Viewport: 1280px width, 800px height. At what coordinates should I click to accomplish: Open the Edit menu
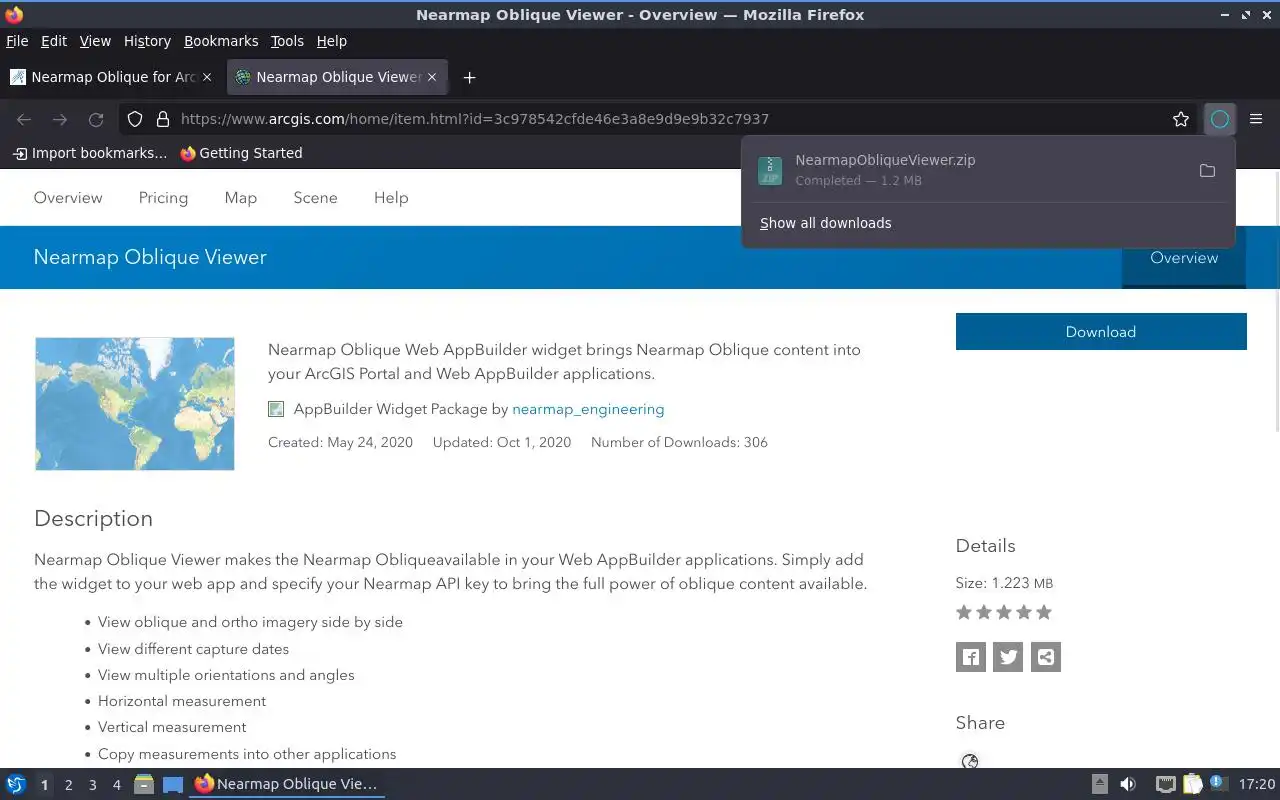click(54, 41)
